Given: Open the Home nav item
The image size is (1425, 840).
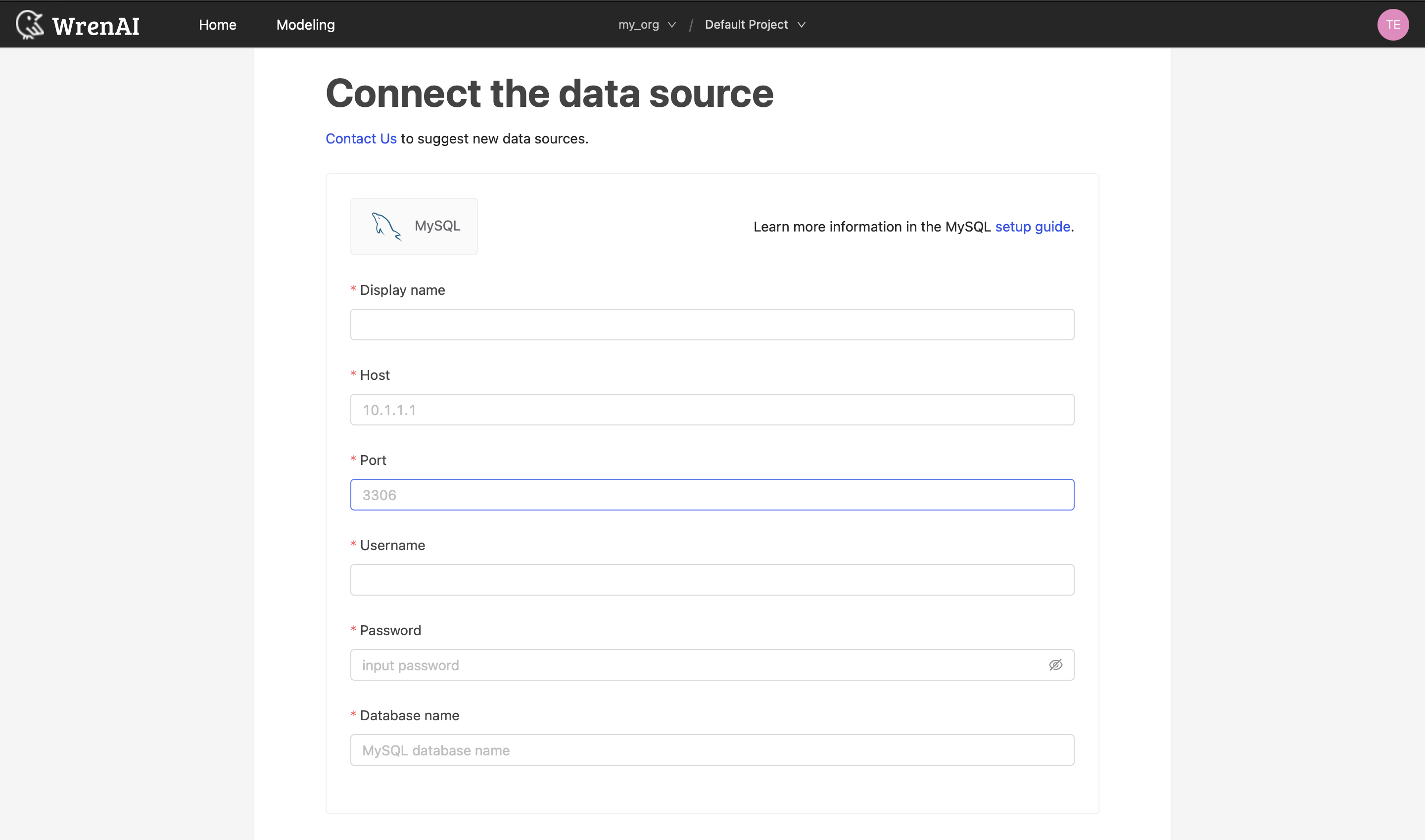Looking at the screenshot, I should (217, 25).
